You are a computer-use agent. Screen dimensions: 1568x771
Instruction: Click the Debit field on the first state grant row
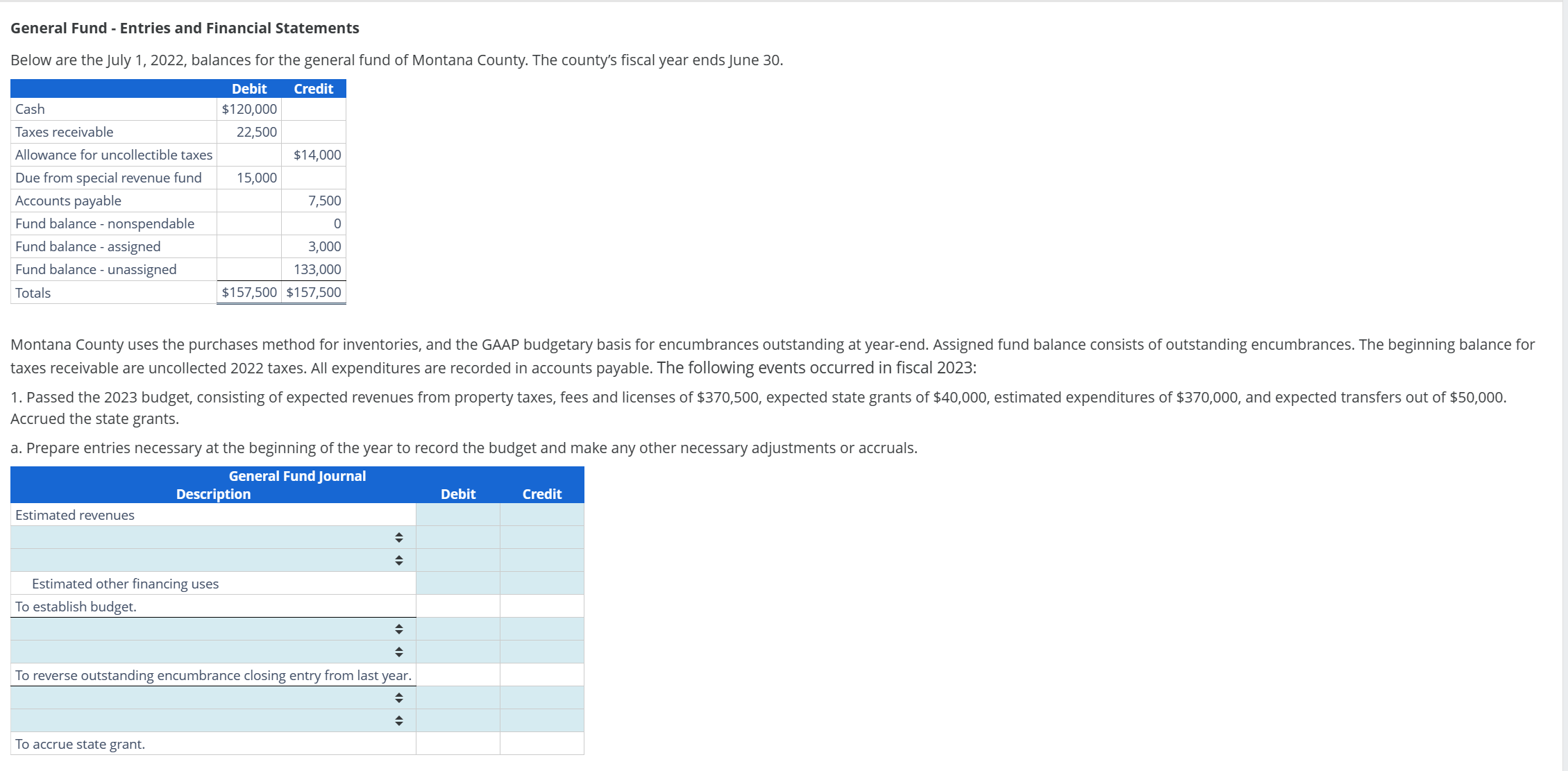coord(458,697)
